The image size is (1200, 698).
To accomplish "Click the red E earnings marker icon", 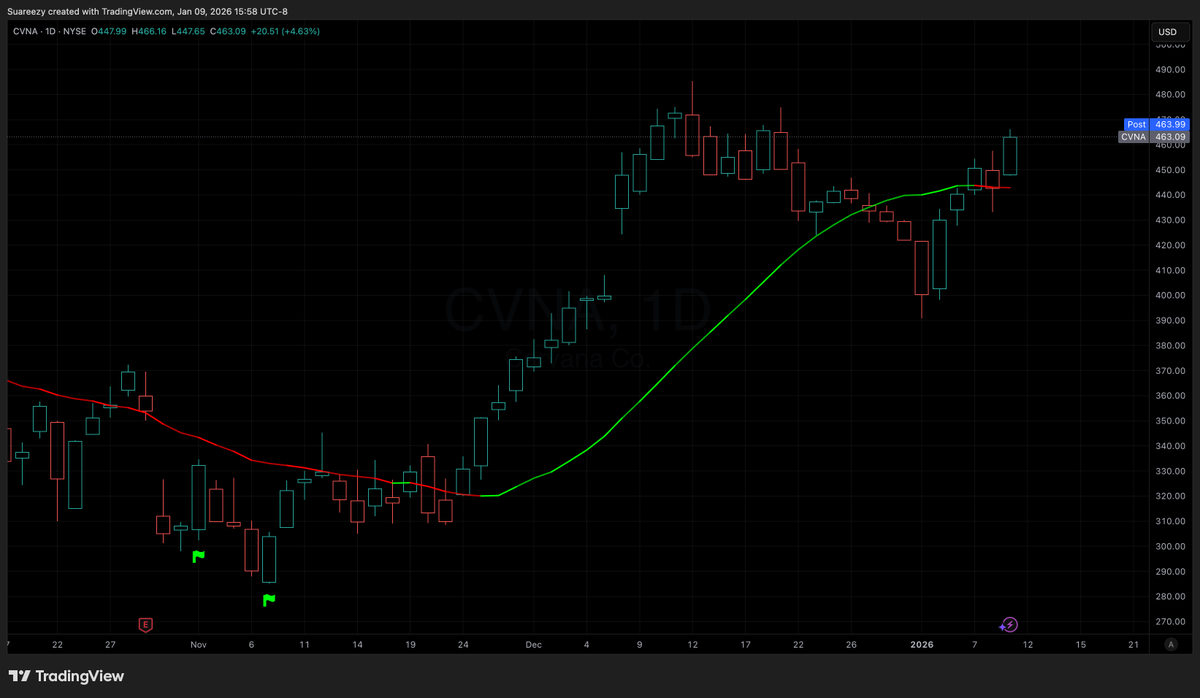I will click(146, 625).
